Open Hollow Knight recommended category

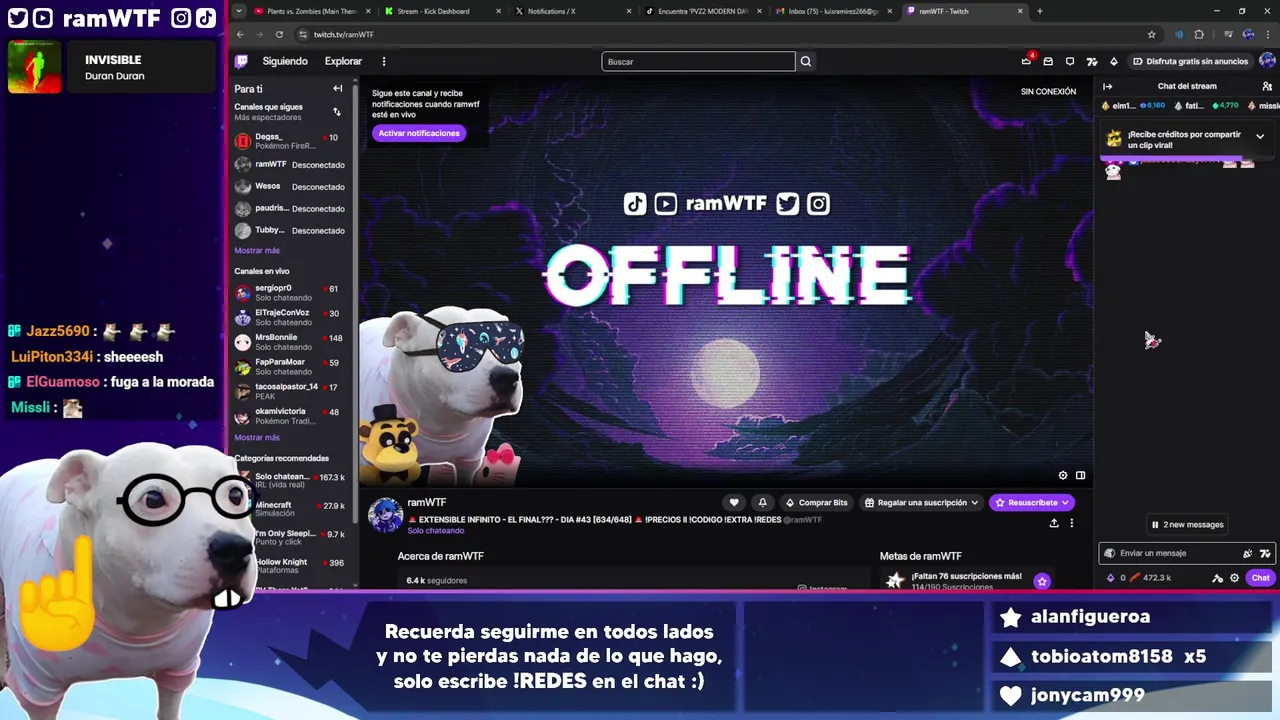(290, 566)
